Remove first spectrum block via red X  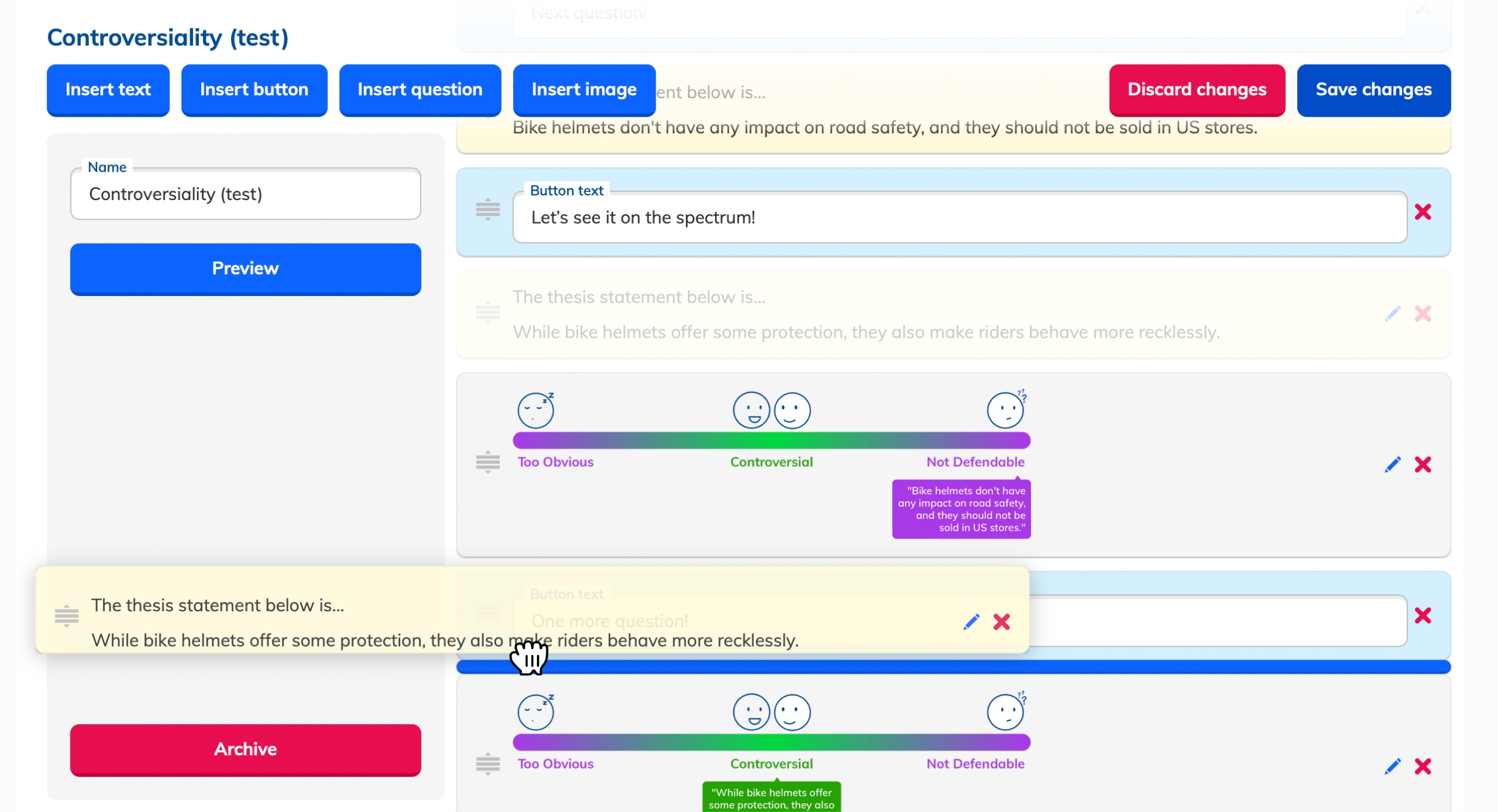[x=1422, y=464]
